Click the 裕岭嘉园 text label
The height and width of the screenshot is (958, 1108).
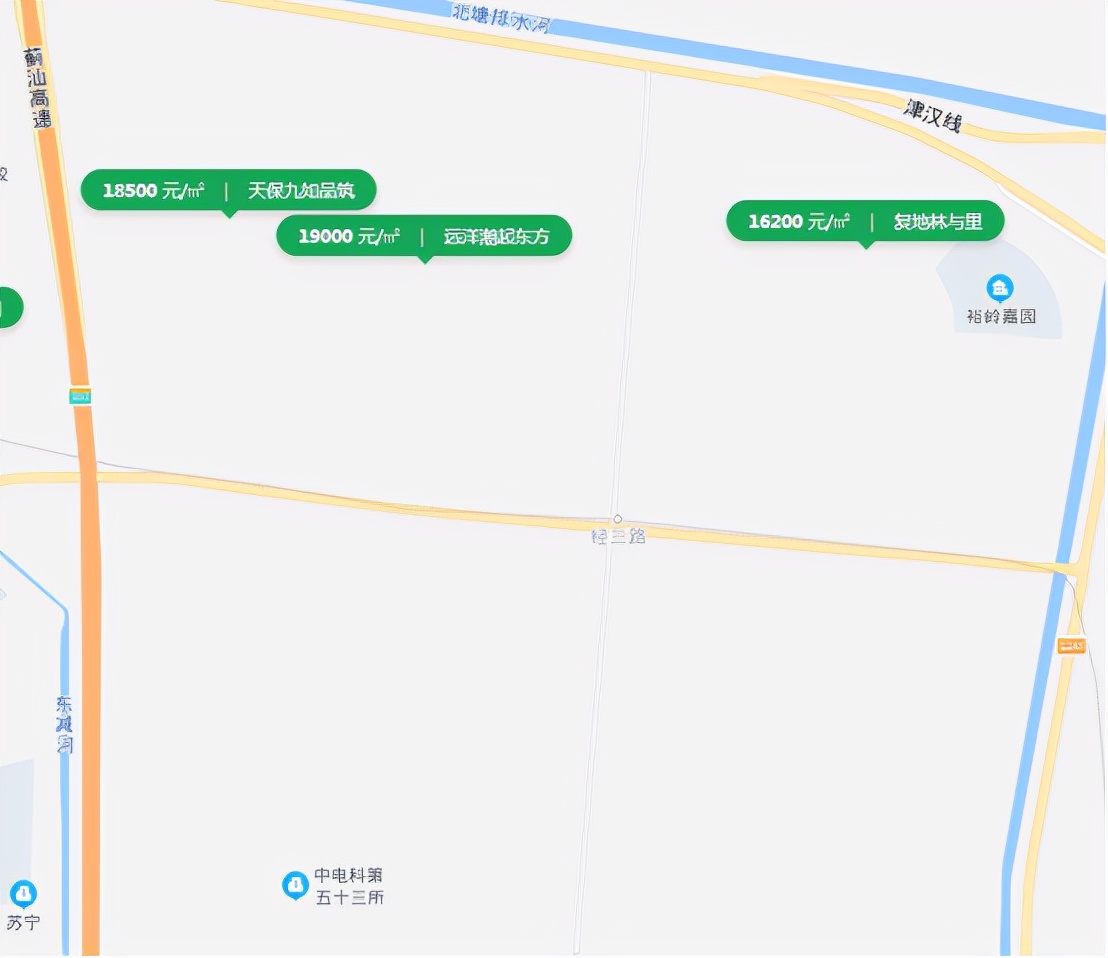(1001, 317)
